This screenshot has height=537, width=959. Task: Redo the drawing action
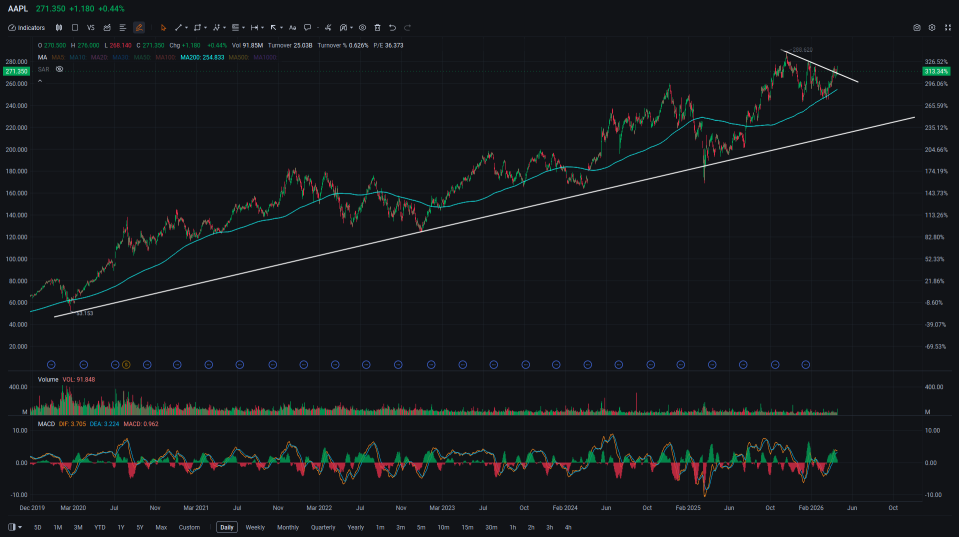(x=407, y=28)
